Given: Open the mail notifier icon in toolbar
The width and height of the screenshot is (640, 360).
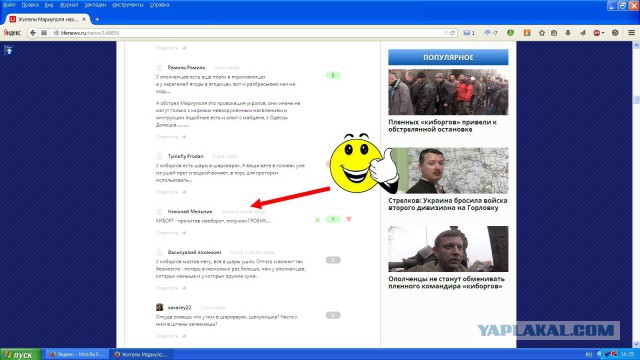Looking at the screenshot, I should 467,33.
